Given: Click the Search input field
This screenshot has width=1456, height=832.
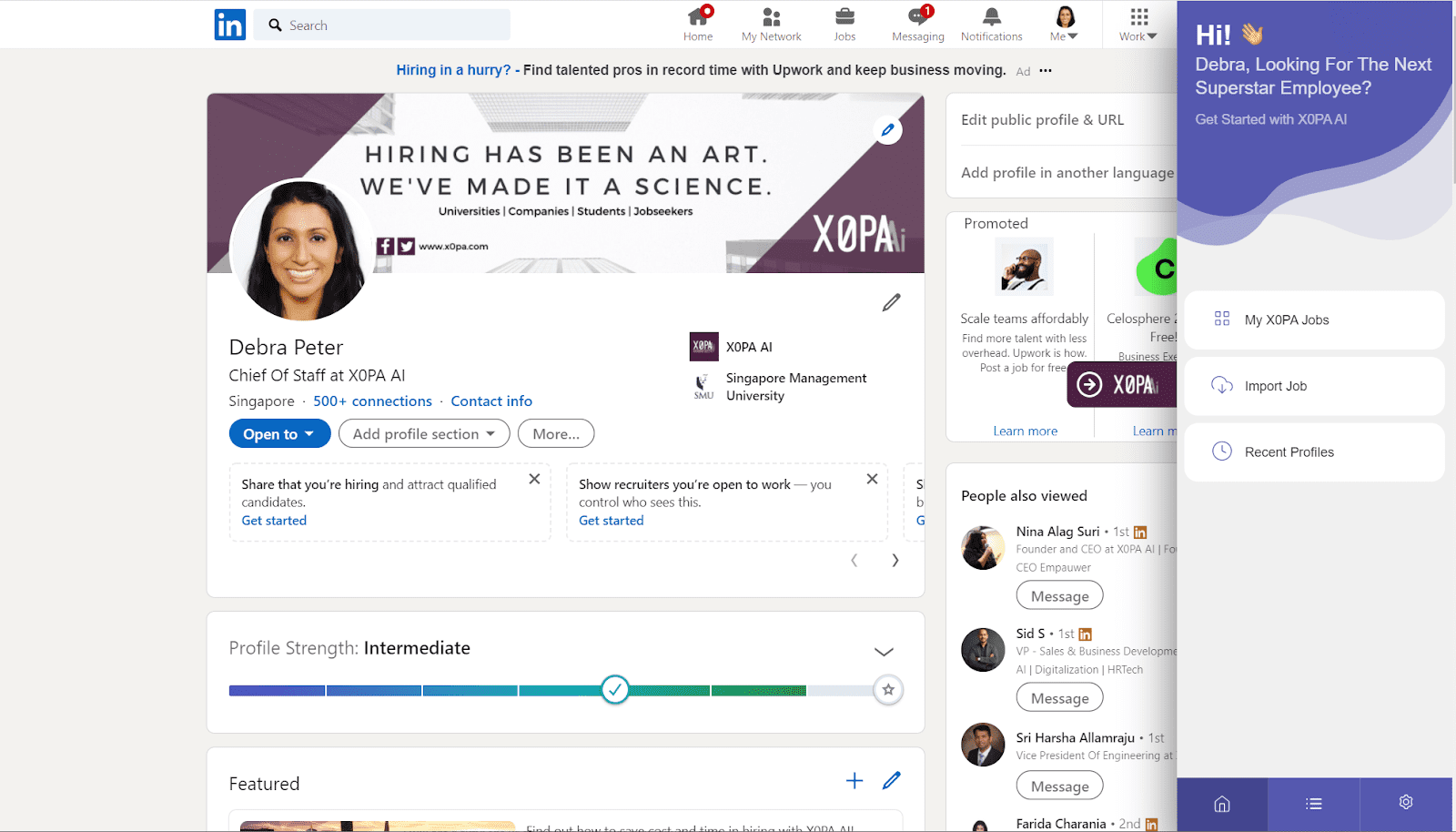Looking at the screenshot, I should tap(382, 25).
